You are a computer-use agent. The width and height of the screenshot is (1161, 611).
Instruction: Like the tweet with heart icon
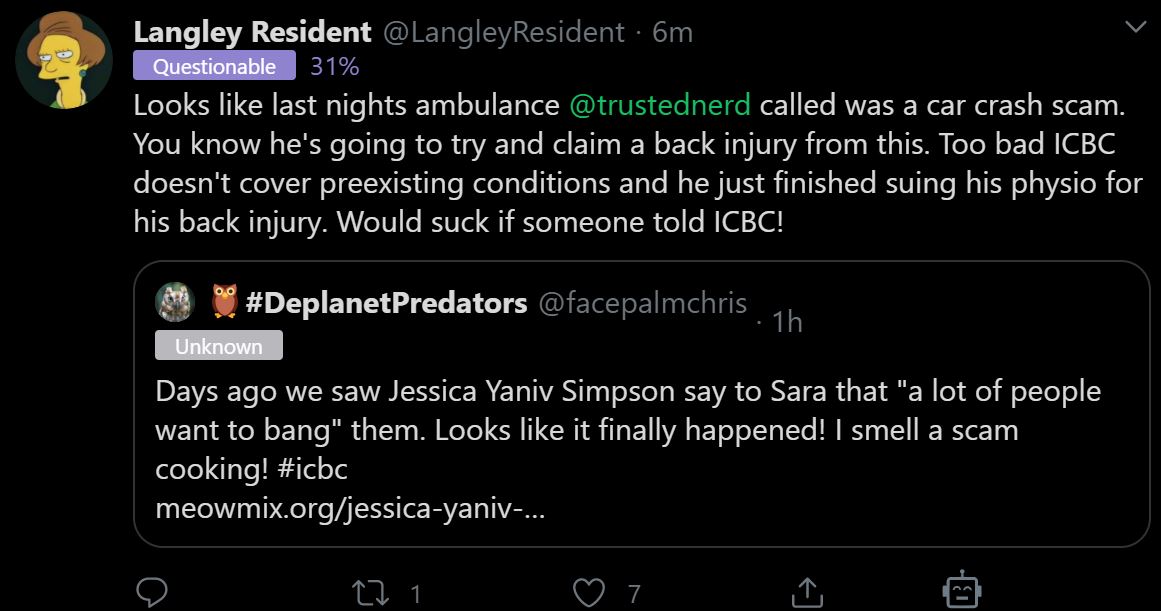tap(589, 593)
